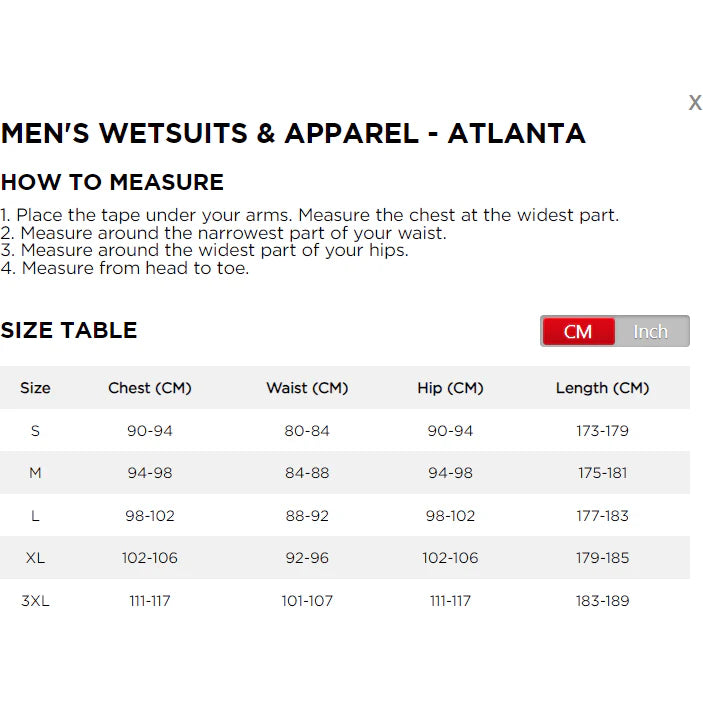Click the Hip (CM) column header
The width and height of the screenshot is (703, 703).
(x=450, y=388)
